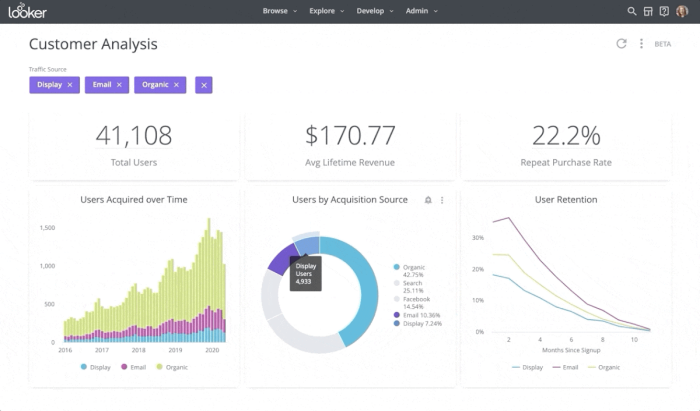The height and width of the screenshot is (411, 700).
Task: Toggle Search 25.11% in donut legend
Action: click(408, 287)
